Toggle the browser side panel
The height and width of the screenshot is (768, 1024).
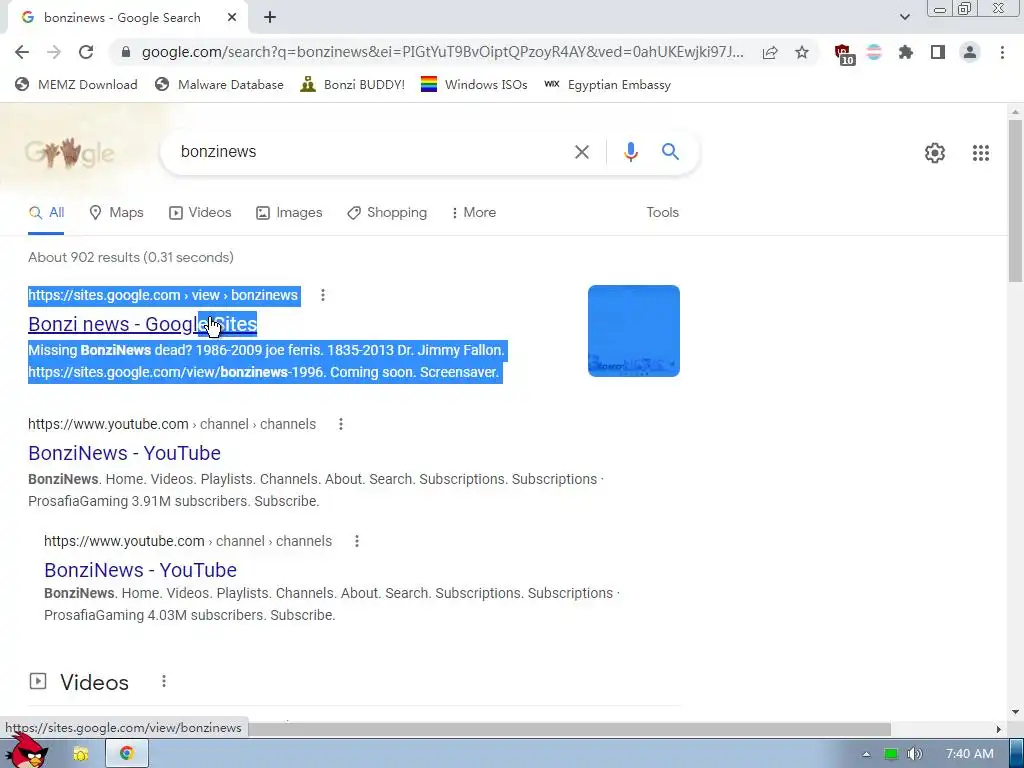pyautogui.click(x=938, y=52)
